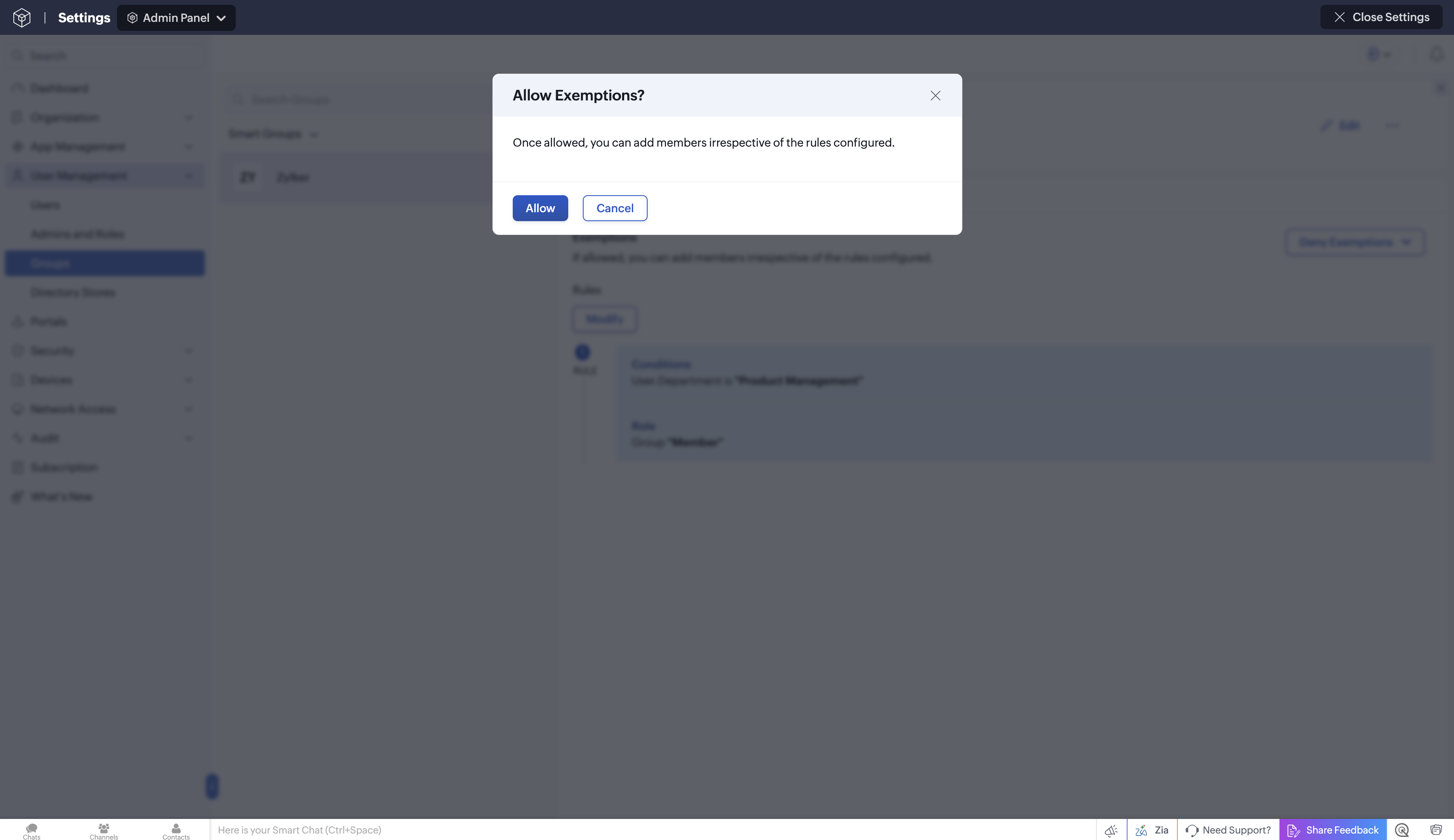
Task: Expand the App Management sidebar section
Action: (x=105, y=147)
